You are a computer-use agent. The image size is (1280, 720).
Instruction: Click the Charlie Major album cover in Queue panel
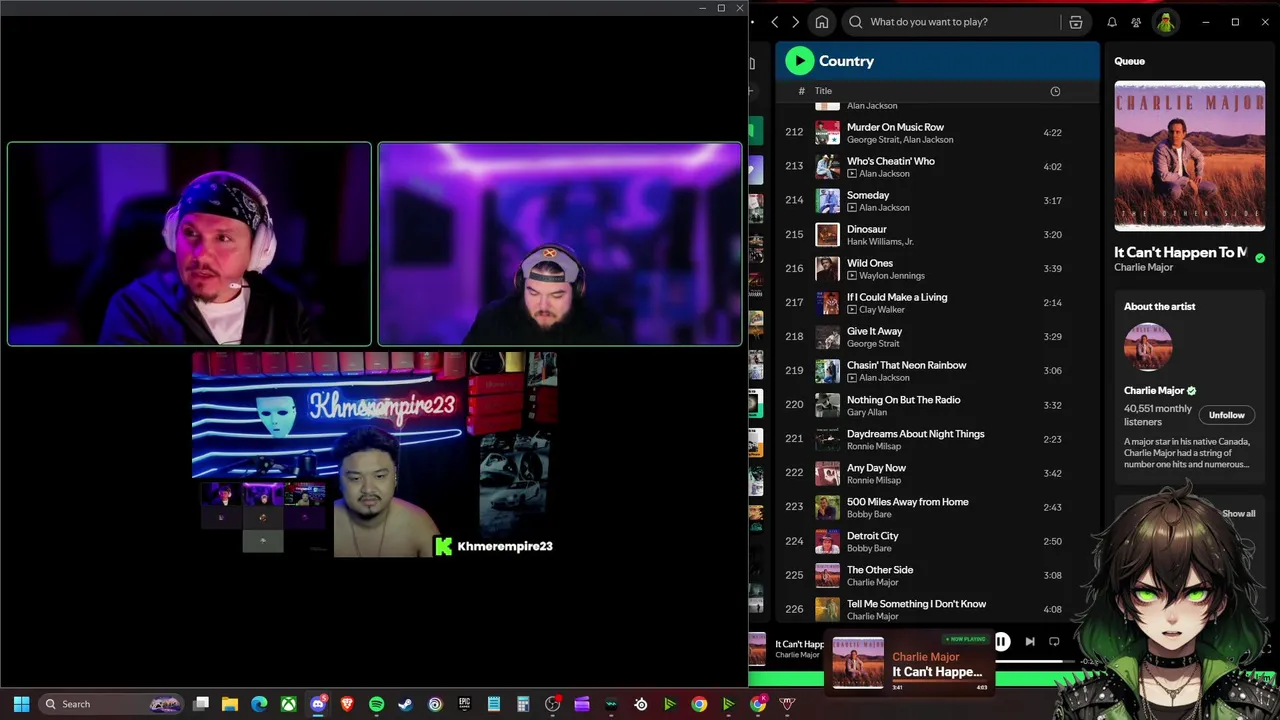pos(1190,157)
